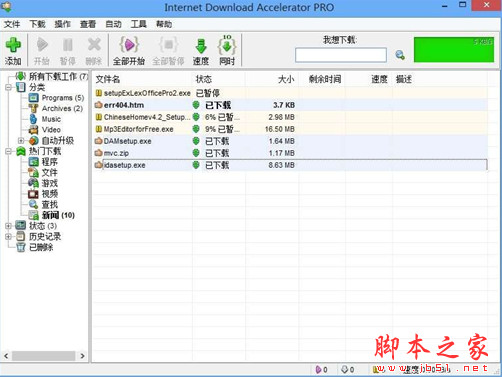Image resolution: width=502 pixels, height=379 pixels.
Task: Open the 操作 menu
Action: (63, 24)
